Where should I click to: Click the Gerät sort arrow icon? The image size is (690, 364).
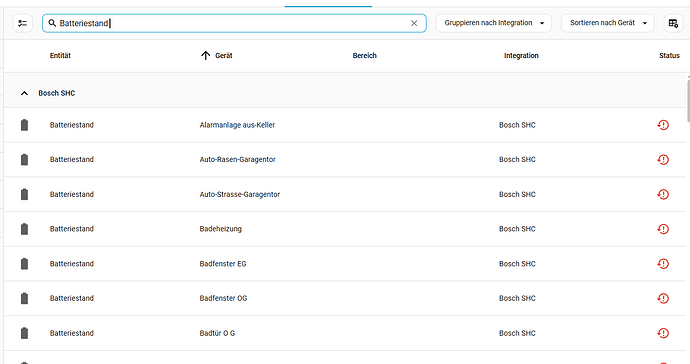[x=206, y=55]
